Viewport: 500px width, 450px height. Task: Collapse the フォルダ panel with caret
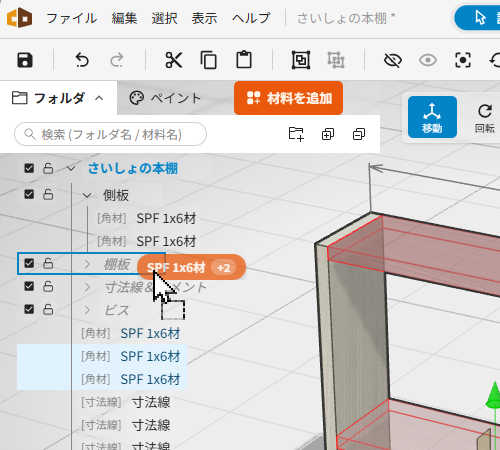tap(99, 98)
